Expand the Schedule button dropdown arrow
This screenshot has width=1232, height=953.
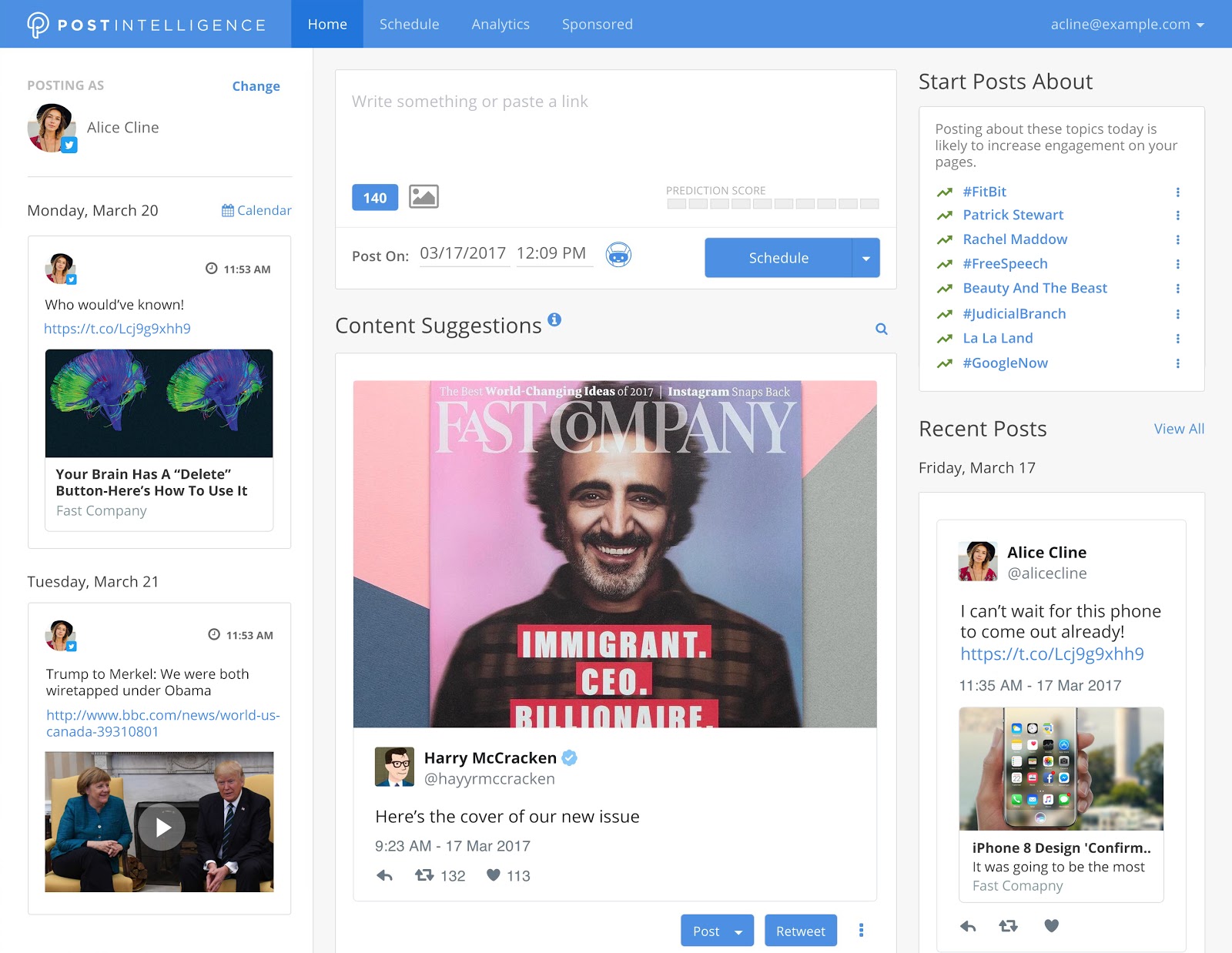(866, 258)
